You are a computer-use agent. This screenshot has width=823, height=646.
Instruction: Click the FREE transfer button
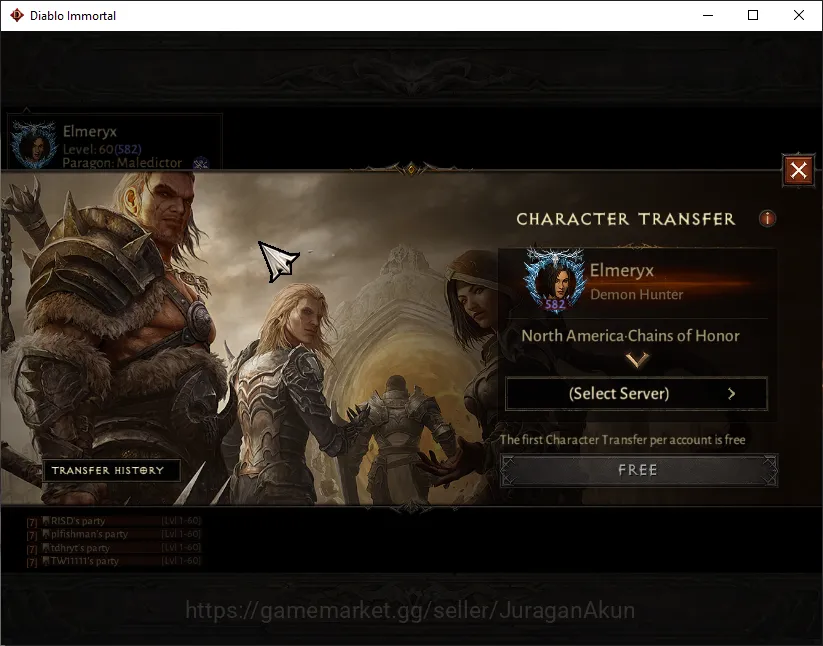pyautogui.click(x=638, y=470)
